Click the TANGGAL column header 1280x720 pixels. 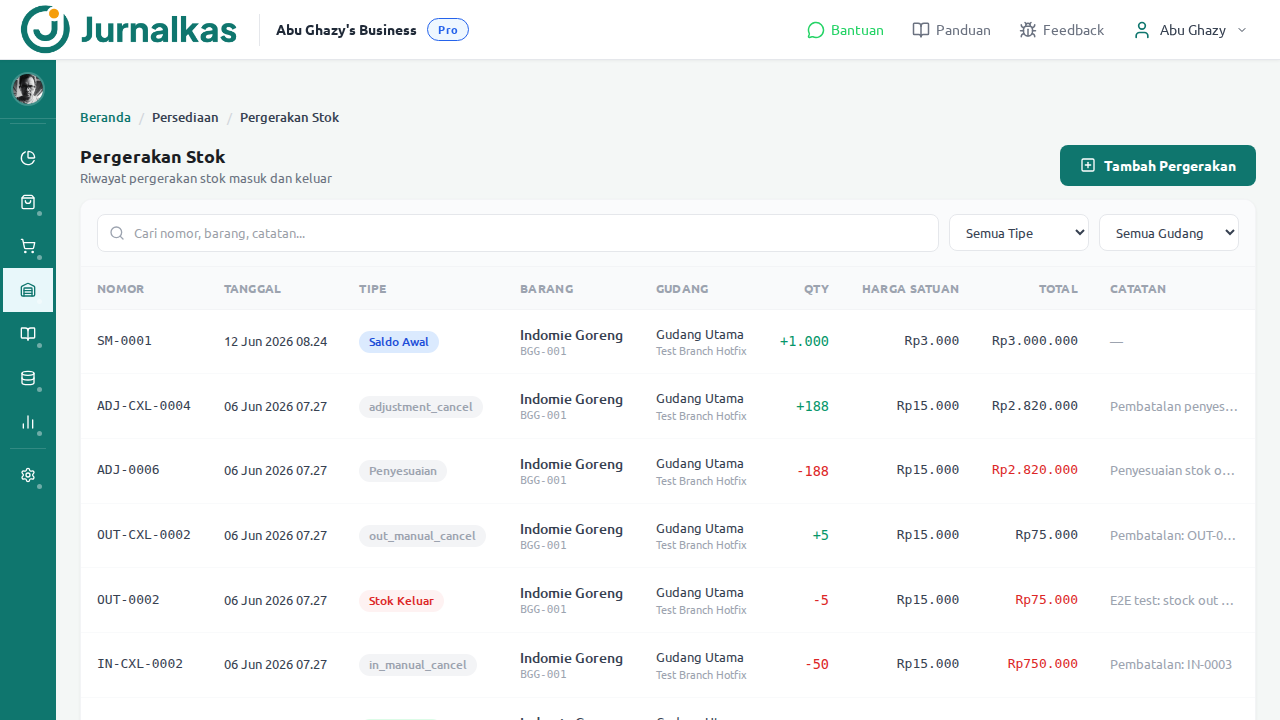252,289
